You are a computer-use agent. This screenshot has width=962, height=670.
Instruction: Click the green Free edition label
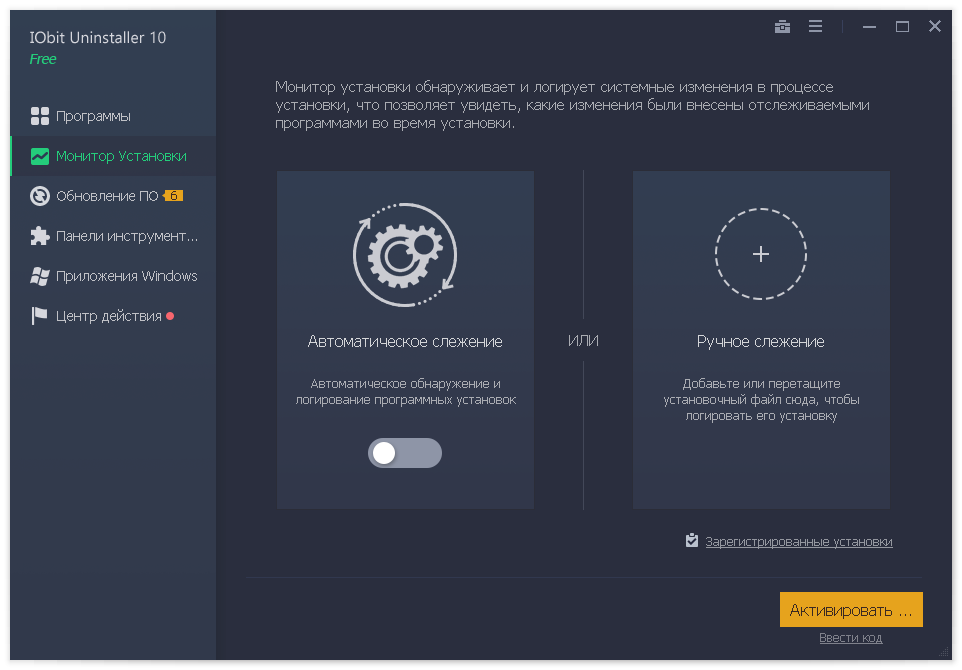tap(43, 59)
